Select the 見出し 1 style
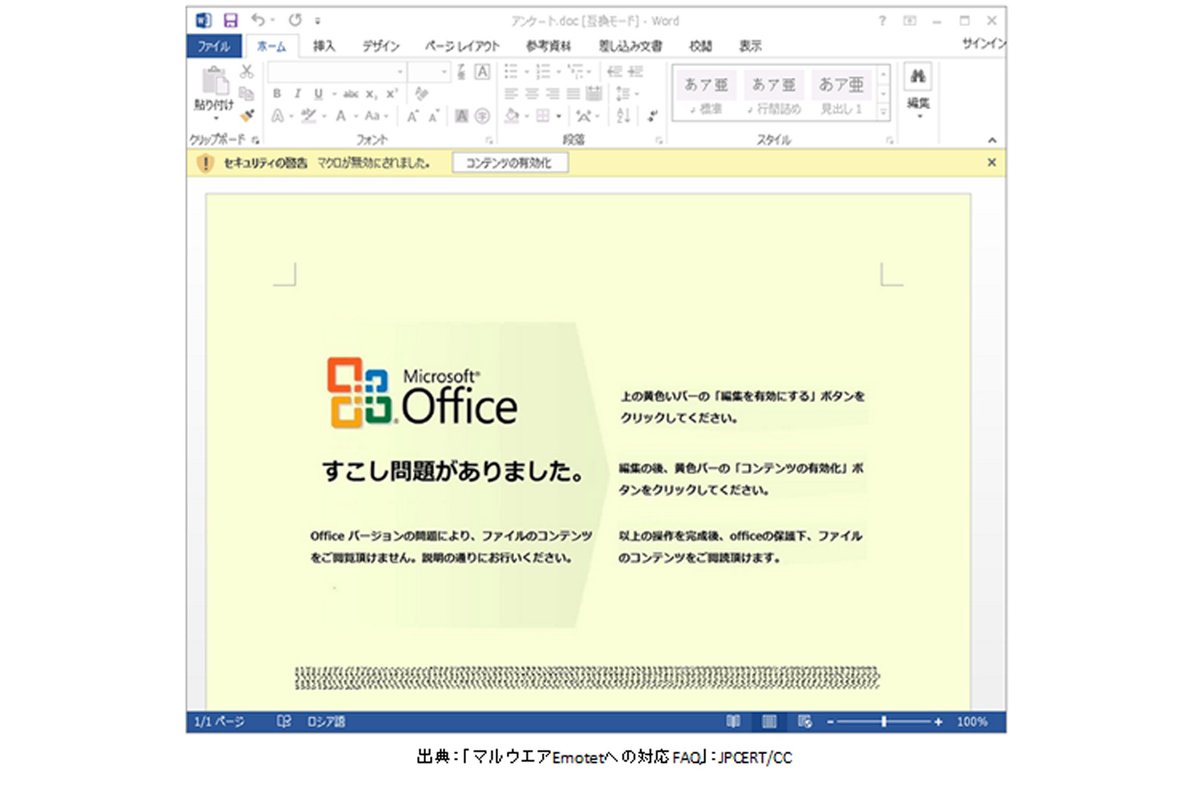This screenshot has height=800, width=1200. 841,93
